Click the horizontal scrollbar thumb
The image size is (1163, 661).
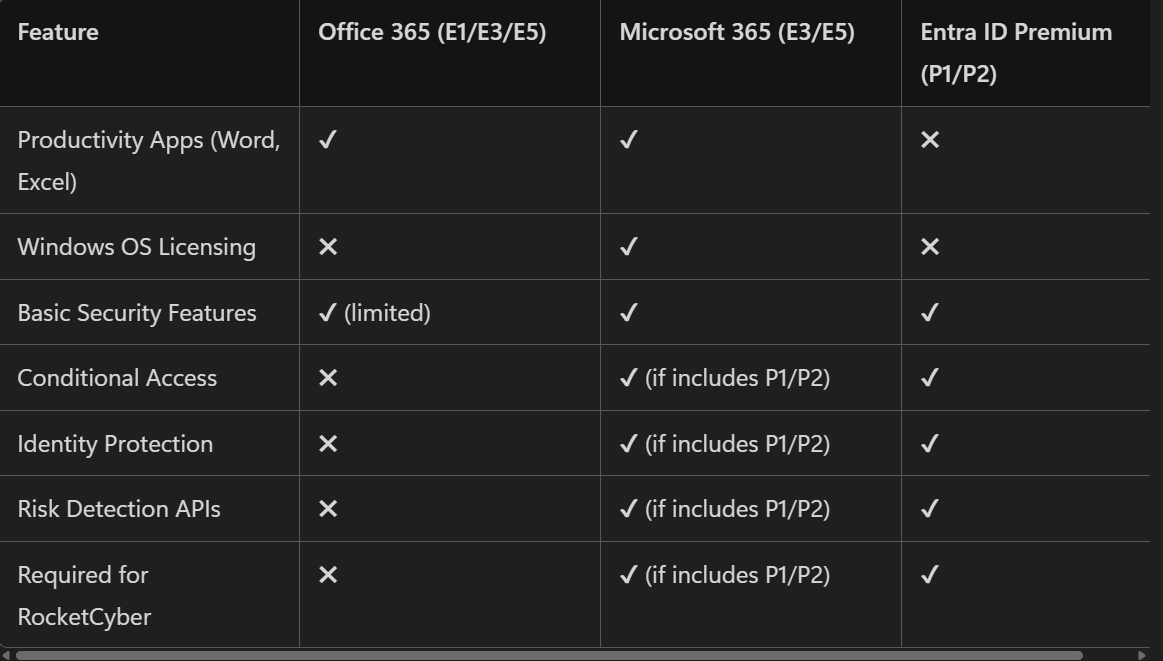(x=550, y=656)
